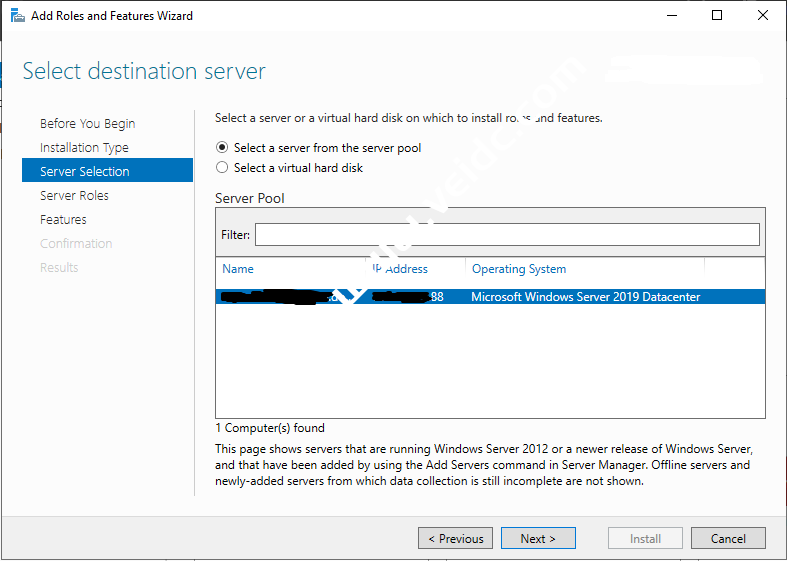Screen dimensions: 787x561
Task: Proceed with the Next button
Action: (538, 539)
